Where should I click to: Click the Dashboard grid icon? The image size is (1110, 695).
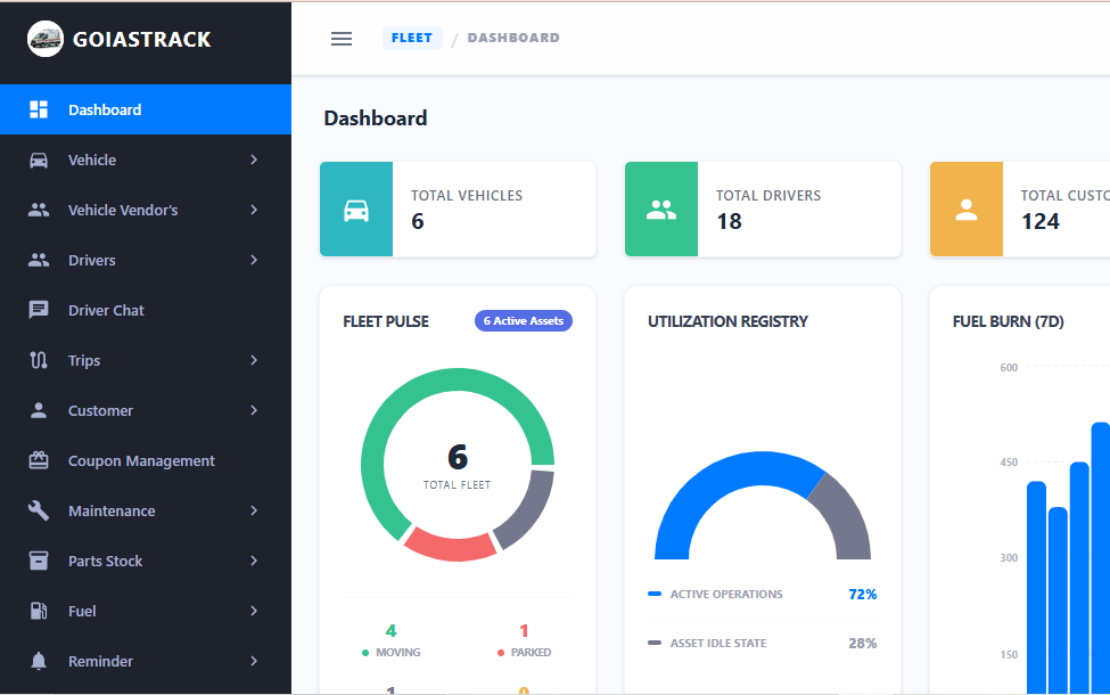pos(38,110)
